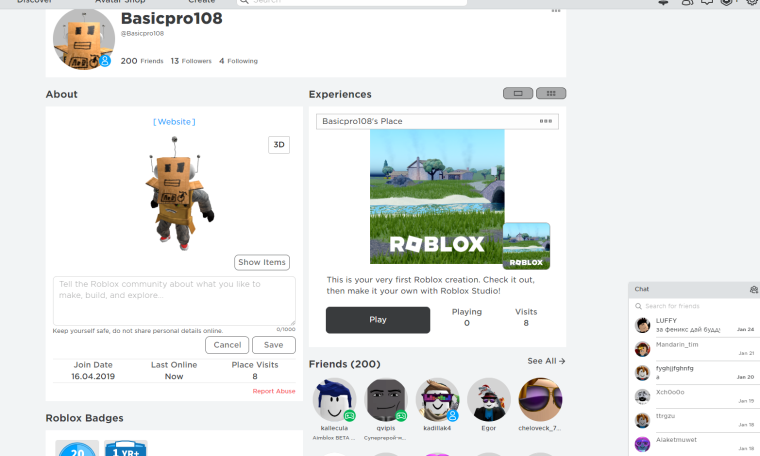This screenshot has width=760, height=456.
Task: Open the 200 Friends list
Action: coord(141,61)
